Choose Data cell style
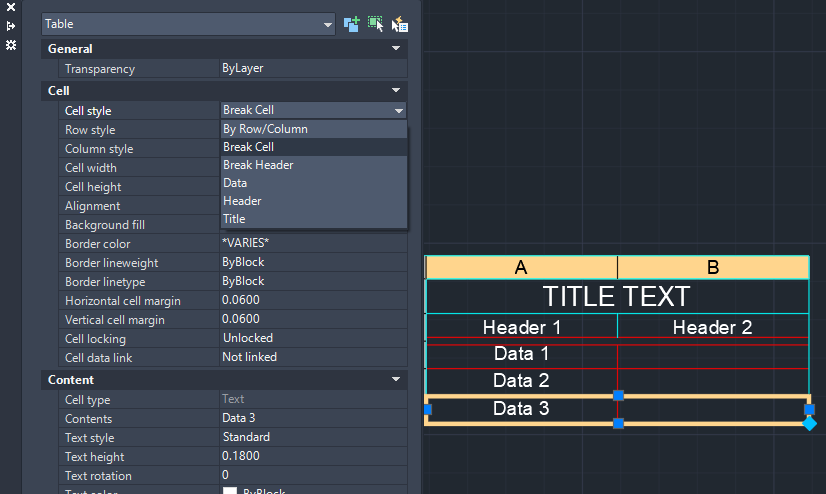Screen dimensions: 826x494 314,183
